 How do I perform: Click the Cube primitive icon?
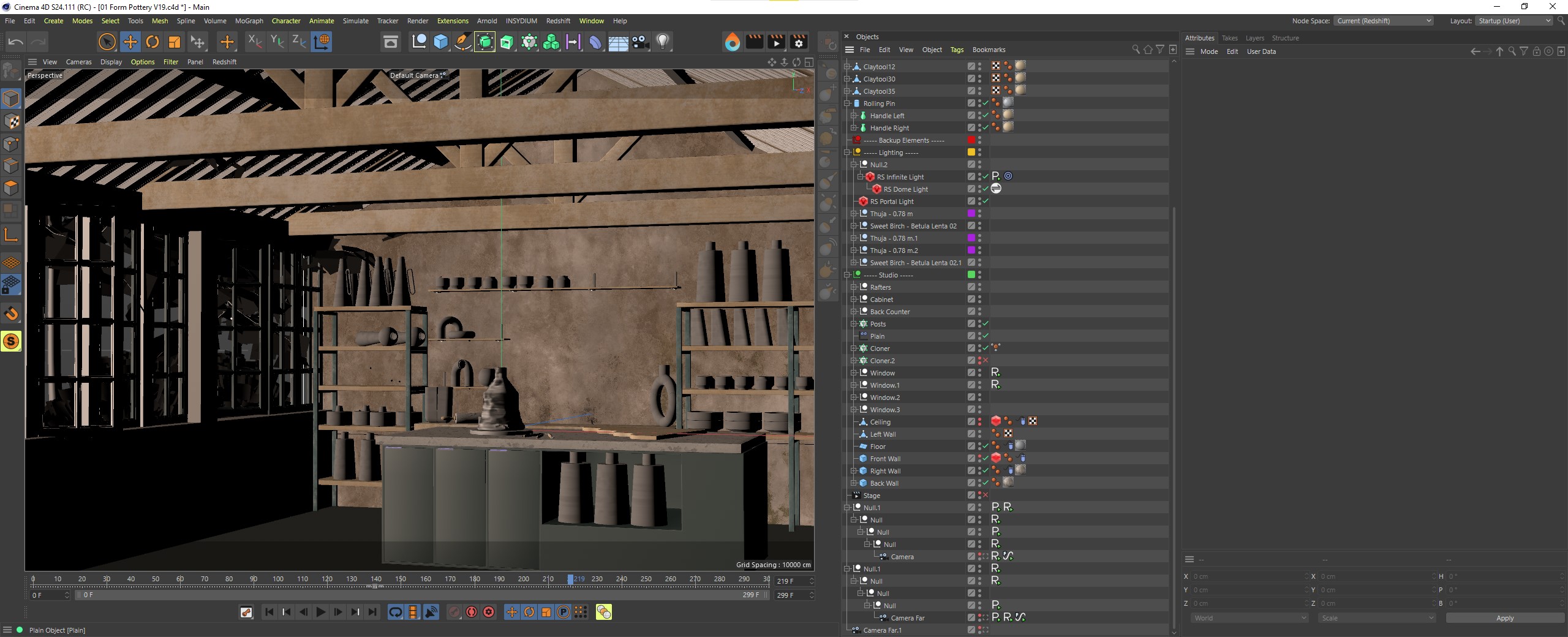pos(440,42)
